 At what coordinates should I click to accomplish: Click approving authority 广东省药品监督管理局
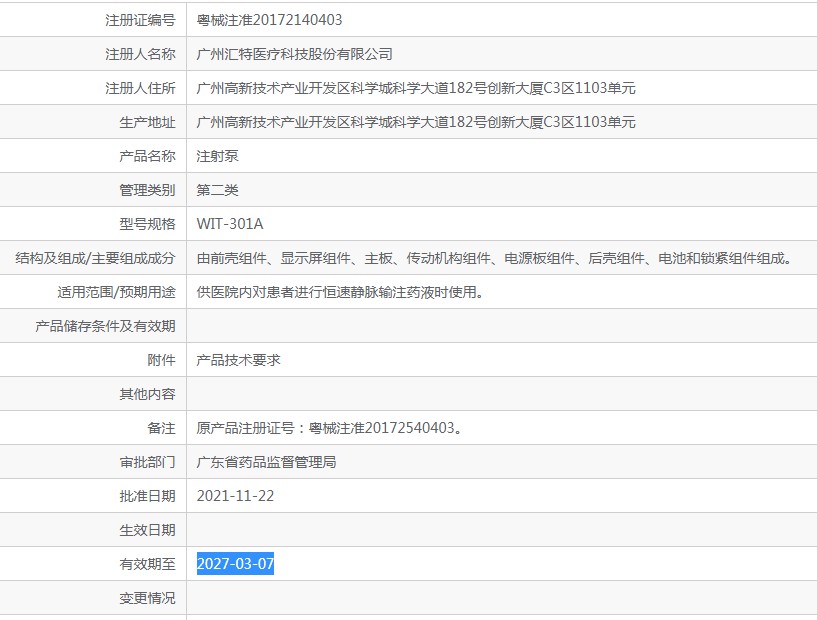click(x=266, y=462)
